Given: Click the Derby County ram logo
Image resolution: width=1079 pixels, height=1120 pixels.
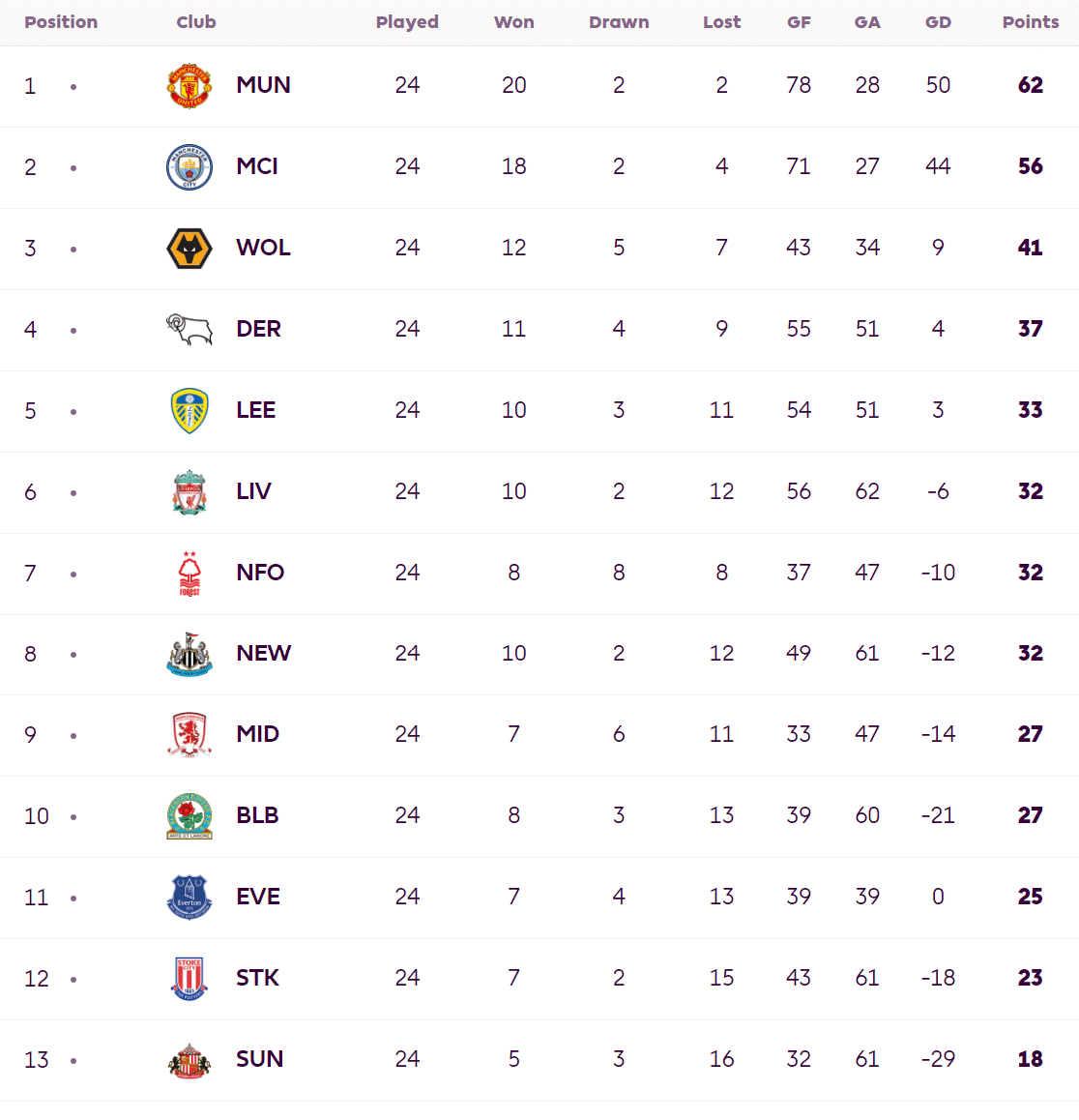Looking at the screenshot, I should click(190, 329).
